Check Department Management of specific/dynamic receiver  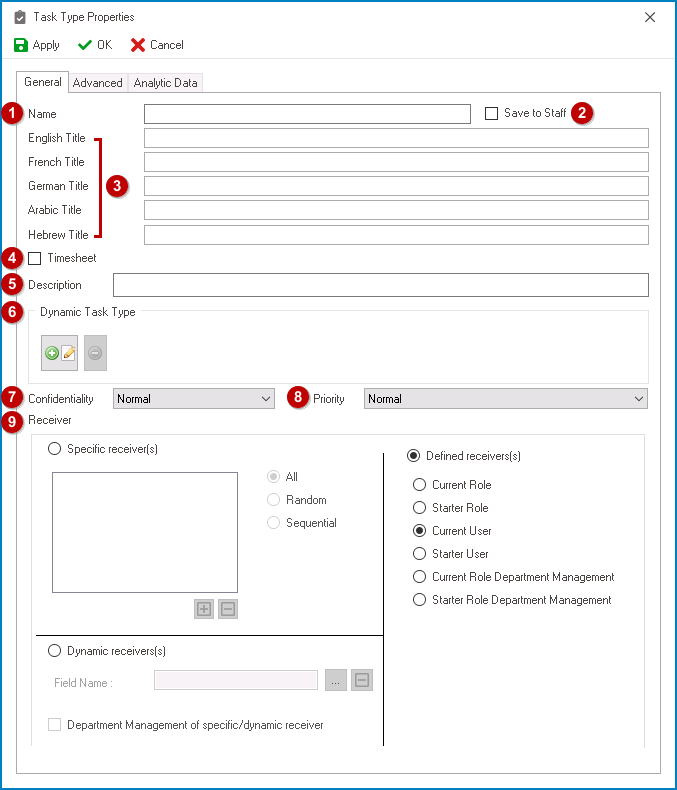coord(54,725)
